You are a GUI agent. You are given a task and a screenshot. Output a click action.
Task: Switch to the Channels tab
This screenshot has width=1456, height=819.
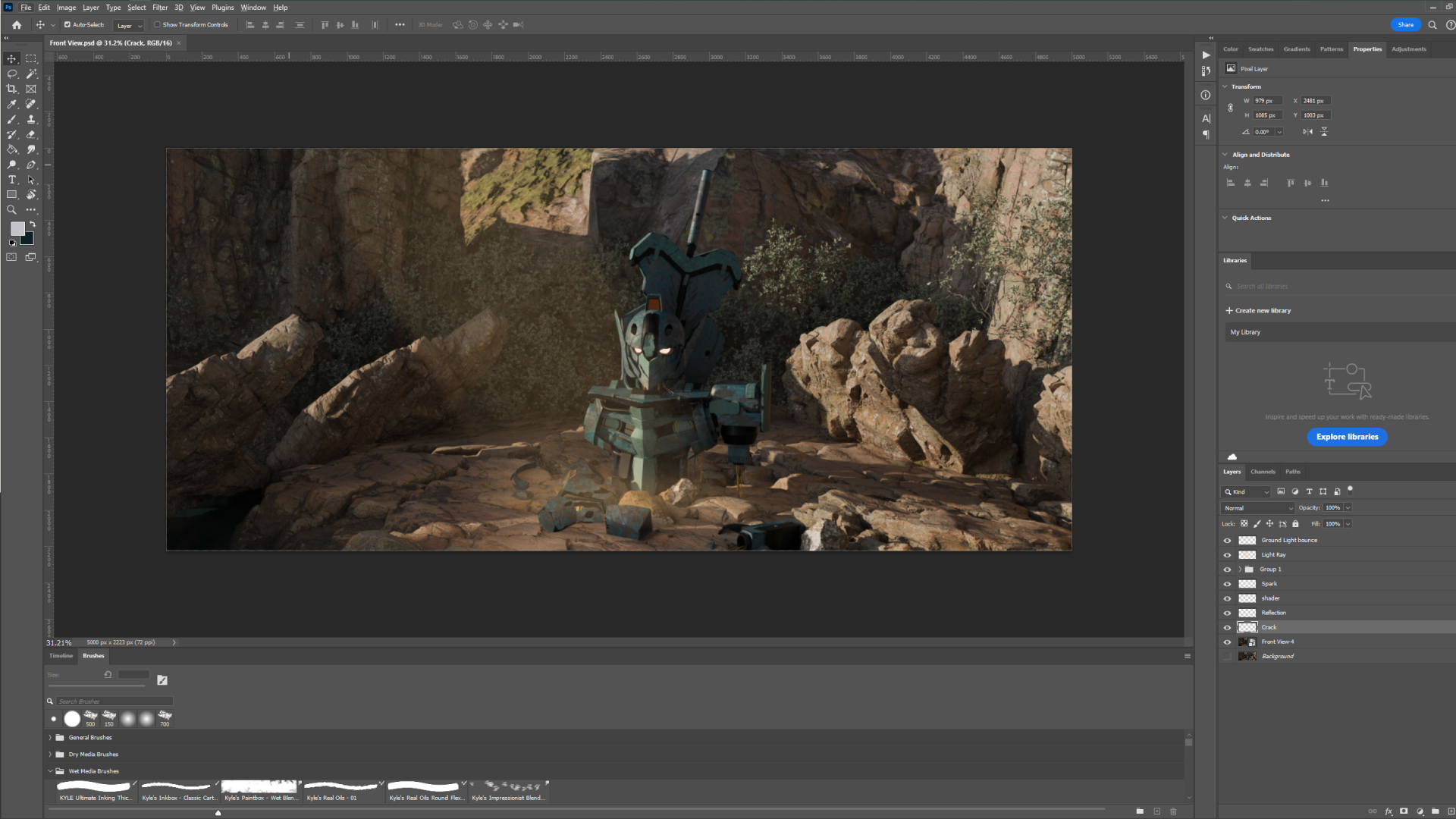(x=1263, y=472)
